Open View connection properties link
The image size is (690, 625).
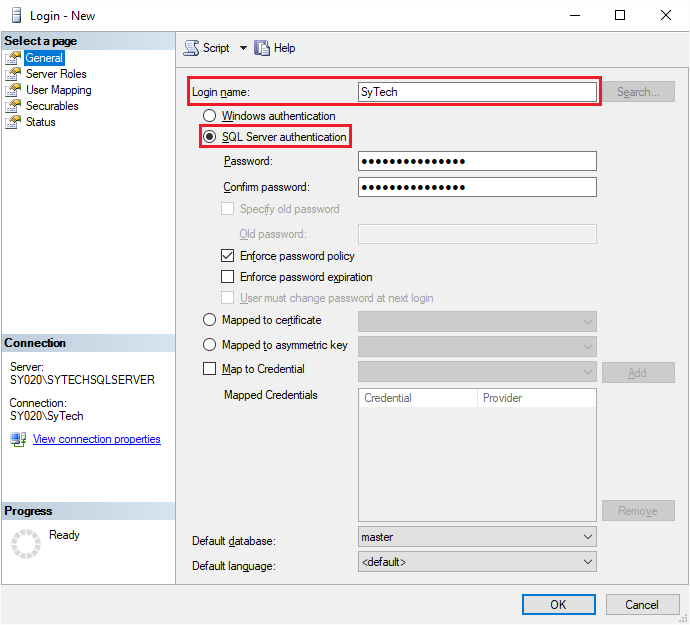[97, 439]
